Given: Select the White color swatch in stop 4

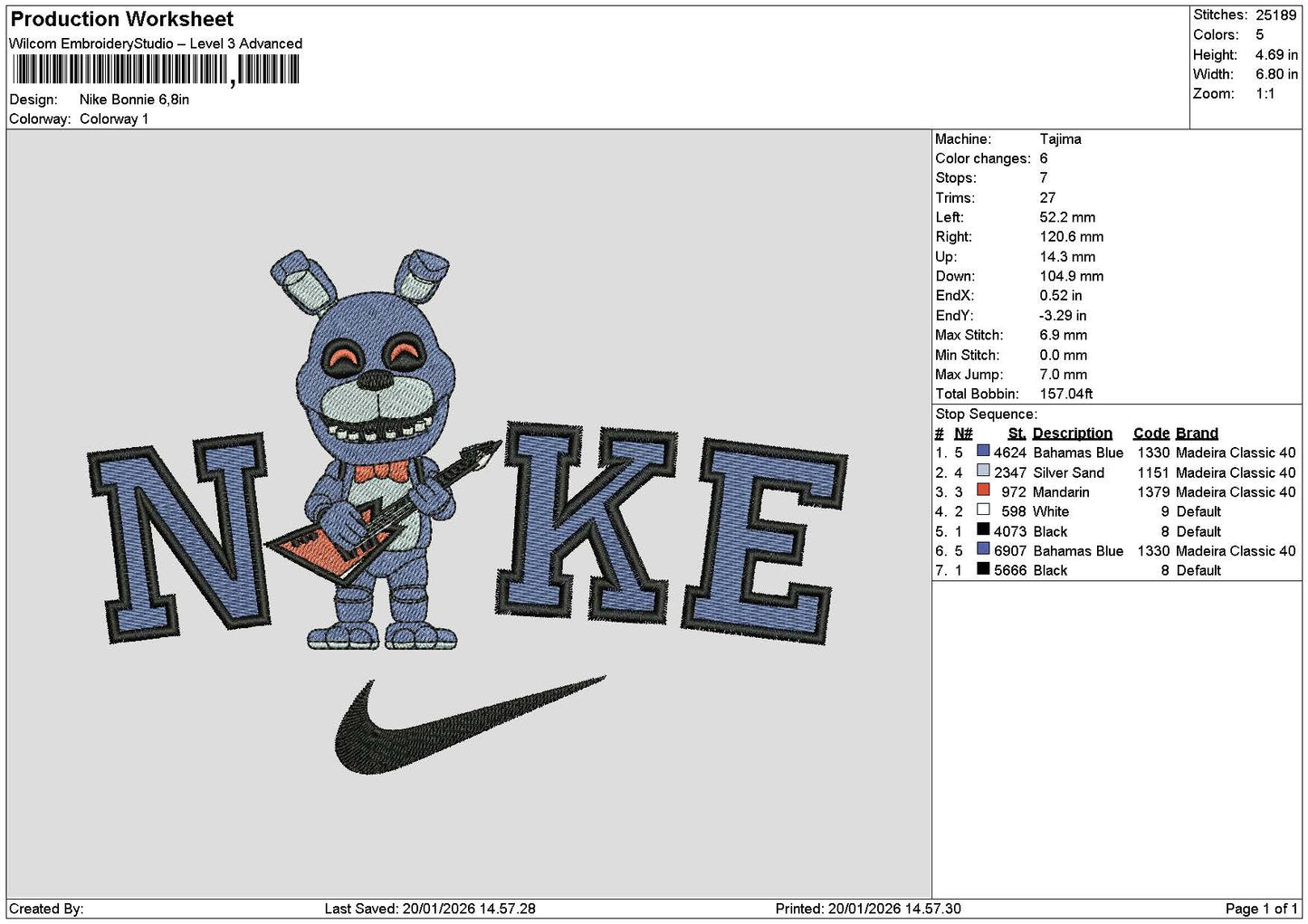Looking at the screenshot, I should point(983,510).
